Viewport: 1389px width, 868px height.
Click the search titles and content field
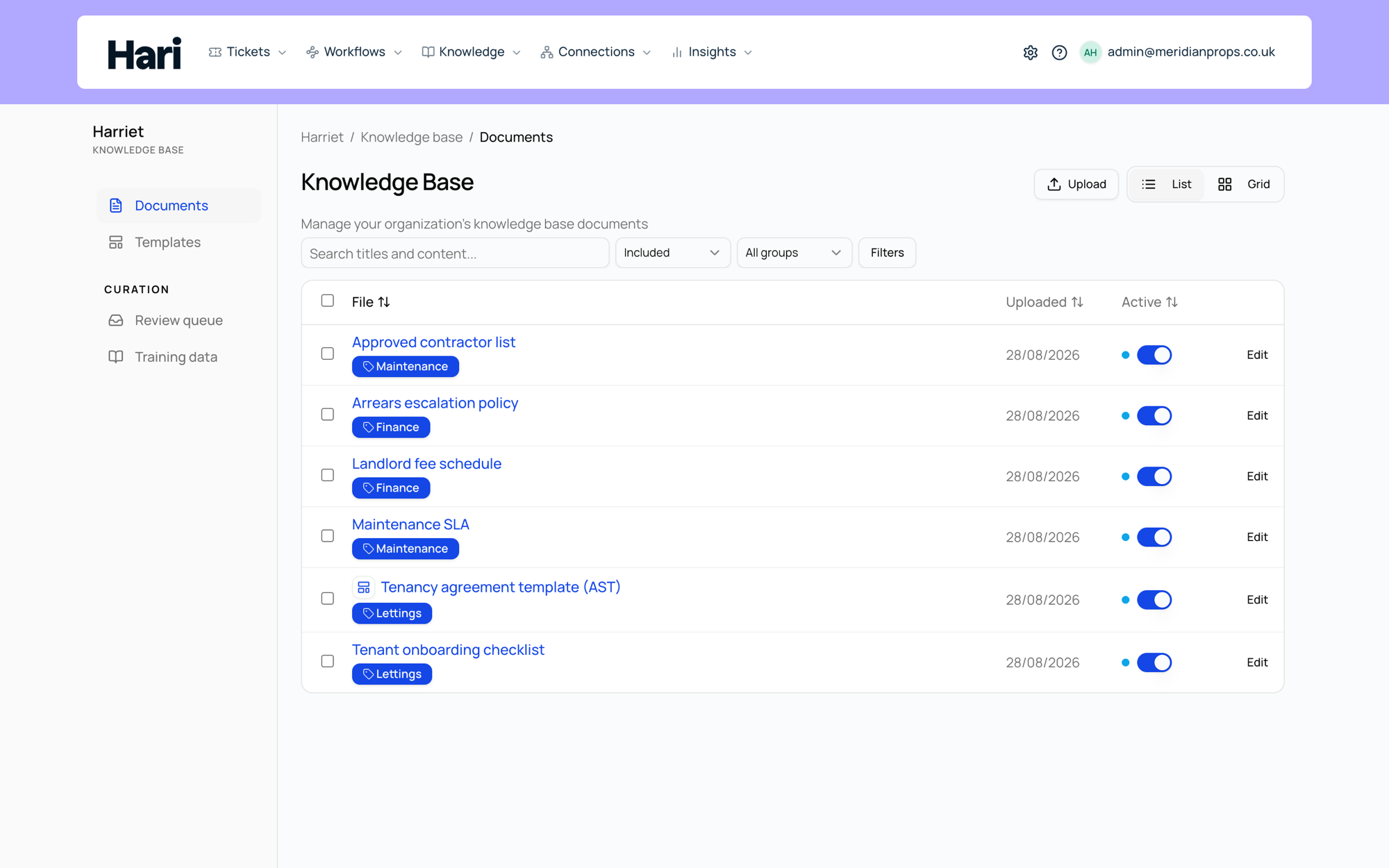pyautogui.click(x=455, y=253)
